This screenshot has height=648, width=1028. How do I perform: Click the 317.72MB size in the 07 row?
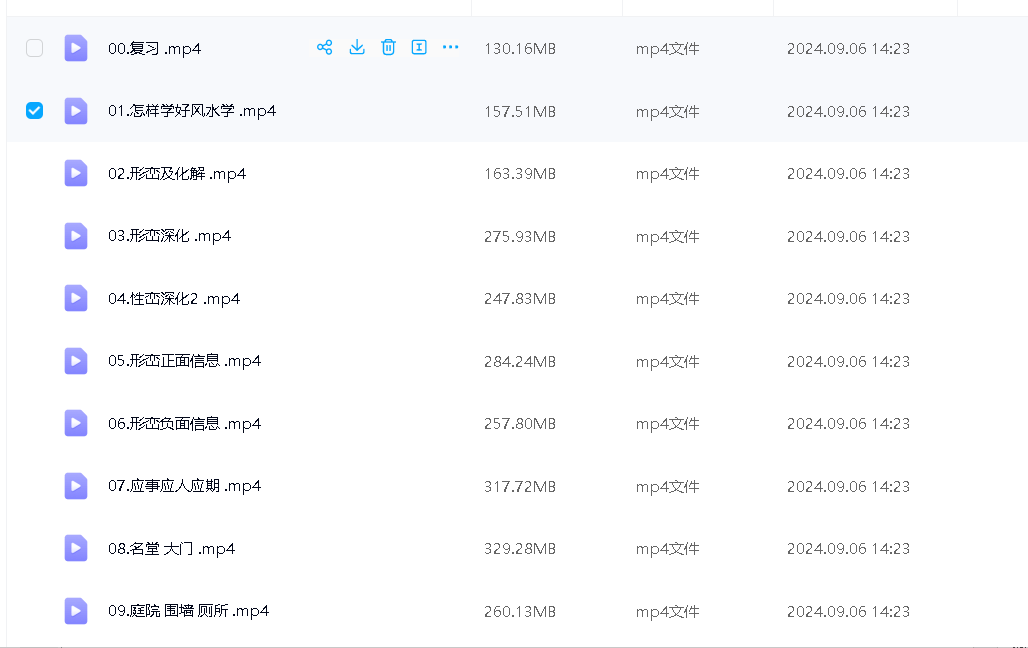[519, 486]
